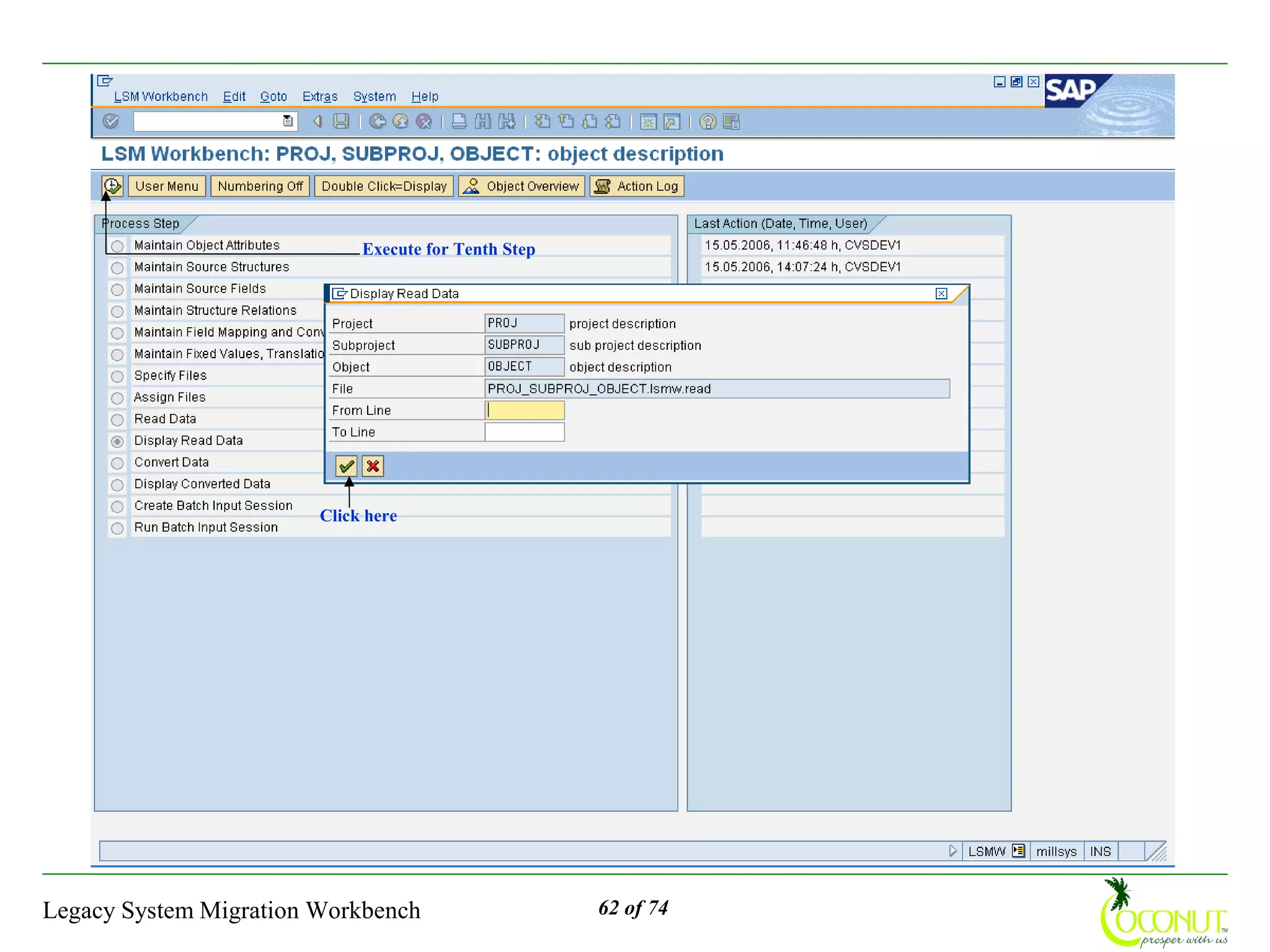Select Maintain Field Mapping radio button
The image size is (1270, 952).
tap(117, 333)
